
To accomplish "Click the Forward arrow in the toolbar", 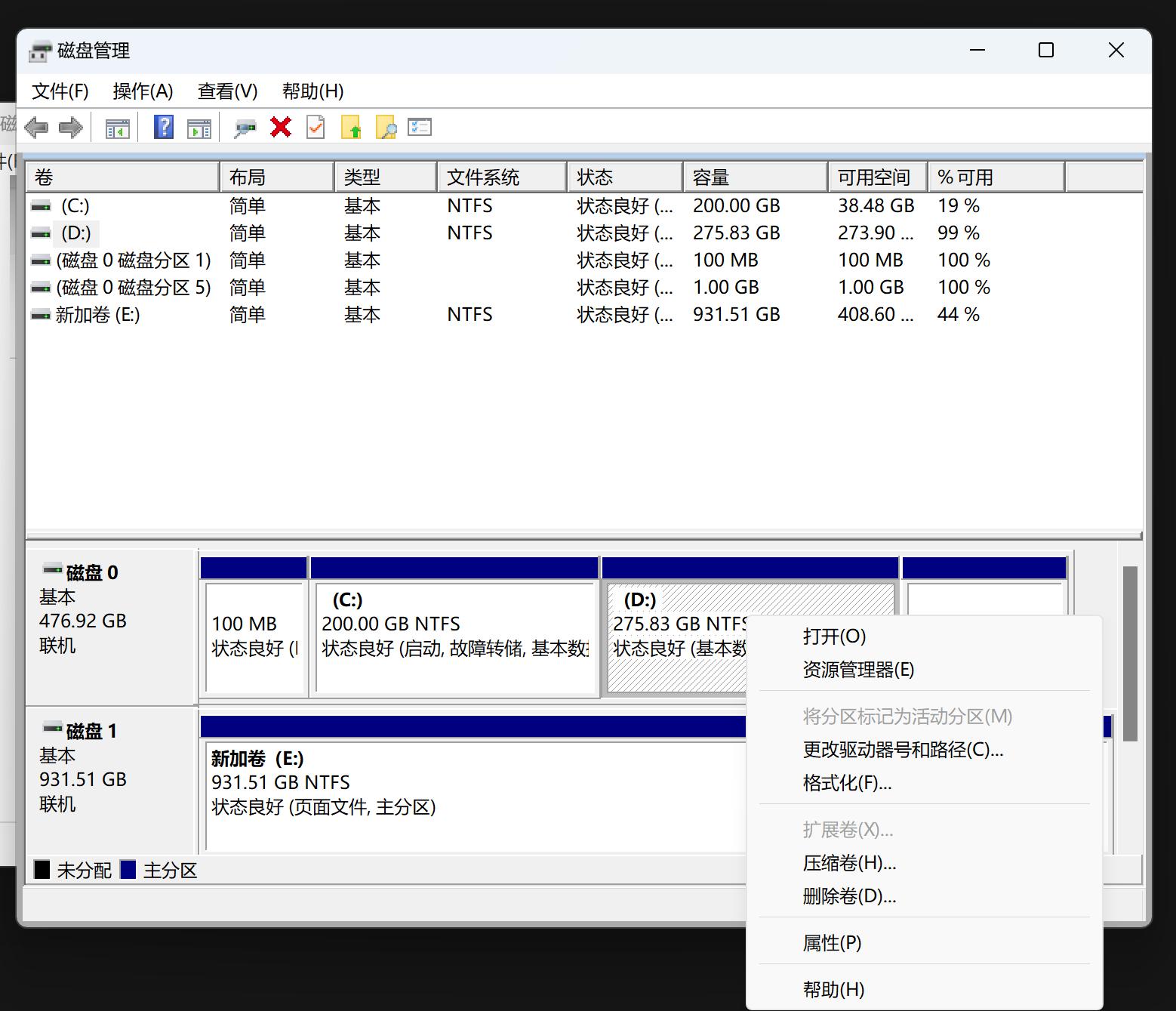I will (71, 128).
